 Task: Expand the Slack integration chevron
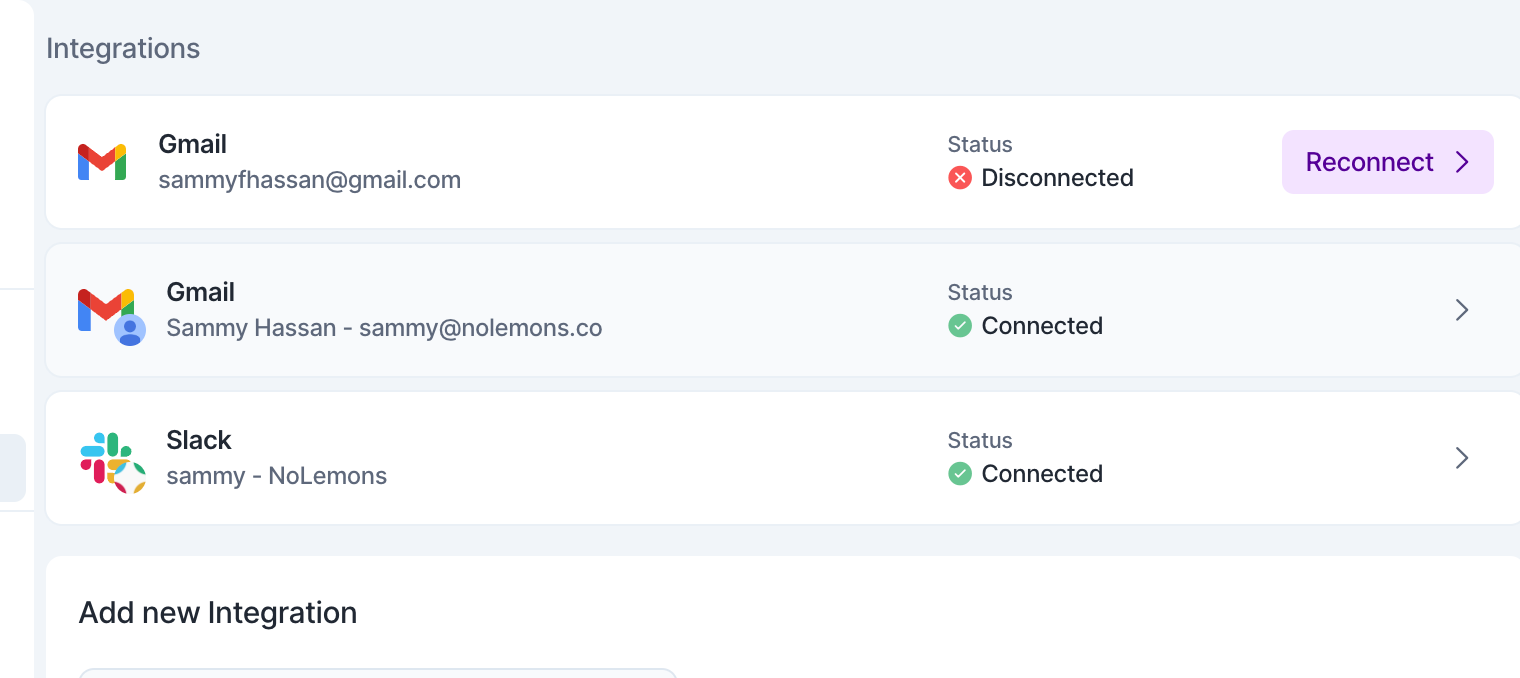point(1462,458)
